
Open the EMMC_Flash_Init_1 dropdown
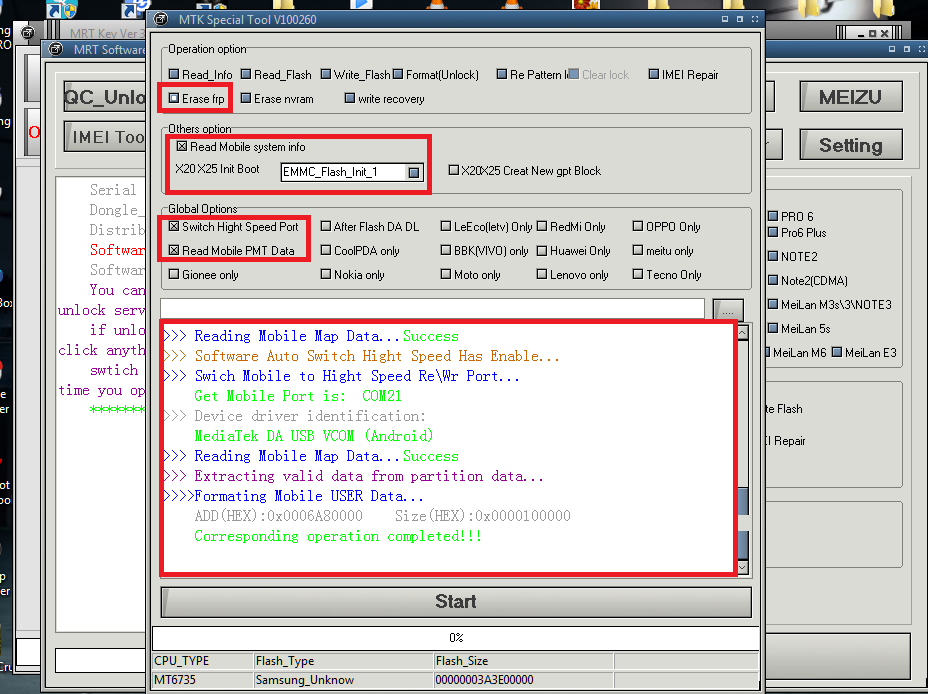pos(414,172)
